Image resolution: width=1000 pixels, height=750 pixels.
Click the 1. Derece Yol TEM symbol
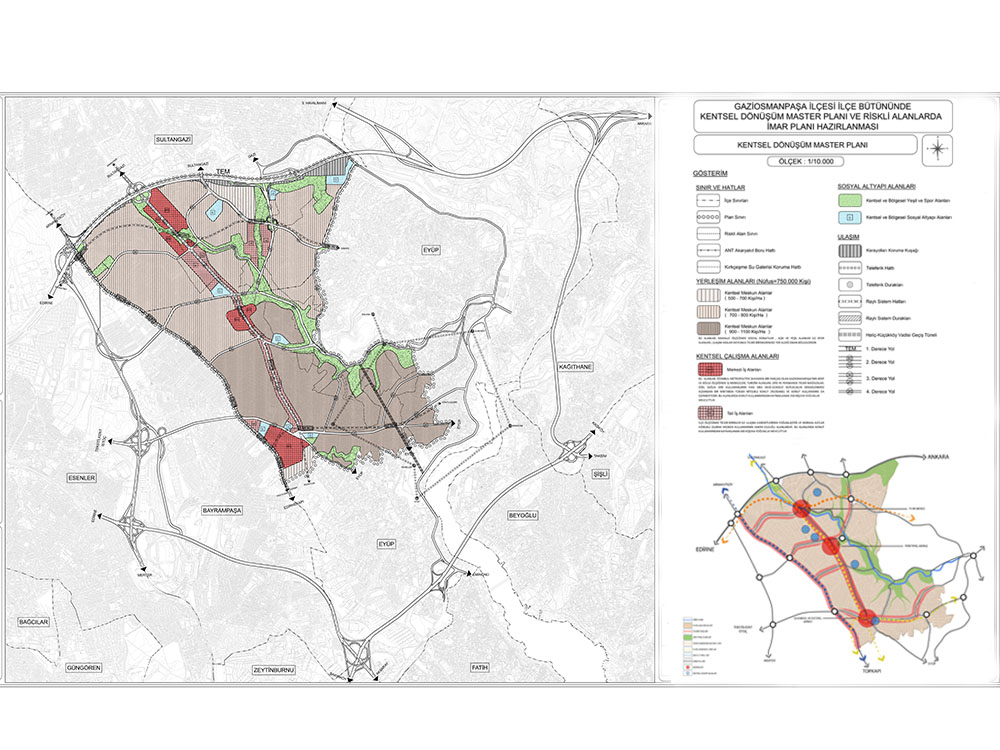pyautogui.click(x=849, y=347)
